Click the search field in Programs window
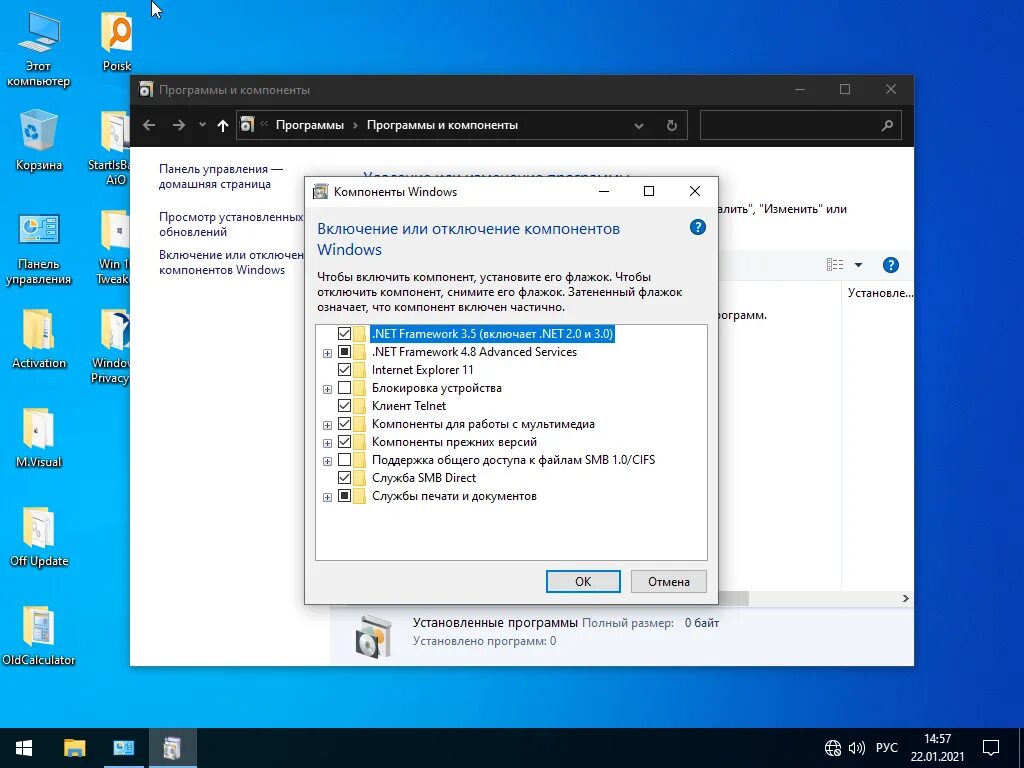This screenshot has width=1024, height=768. tap(801, 125)
